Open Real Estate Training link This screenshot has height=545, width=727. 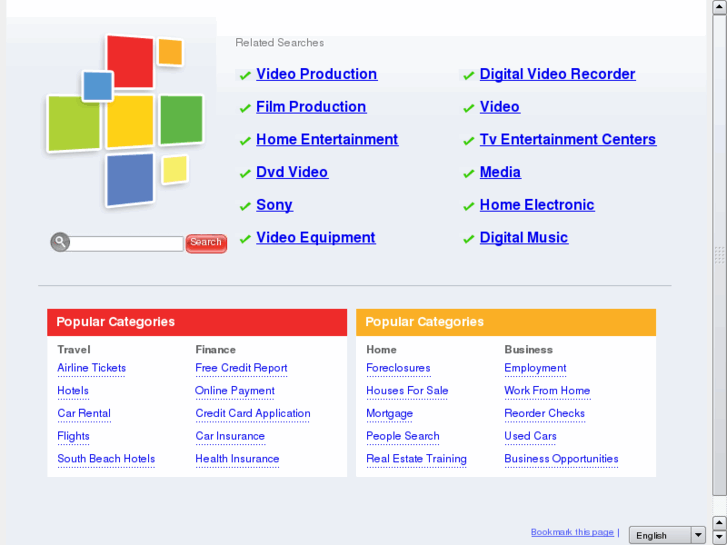416,459
